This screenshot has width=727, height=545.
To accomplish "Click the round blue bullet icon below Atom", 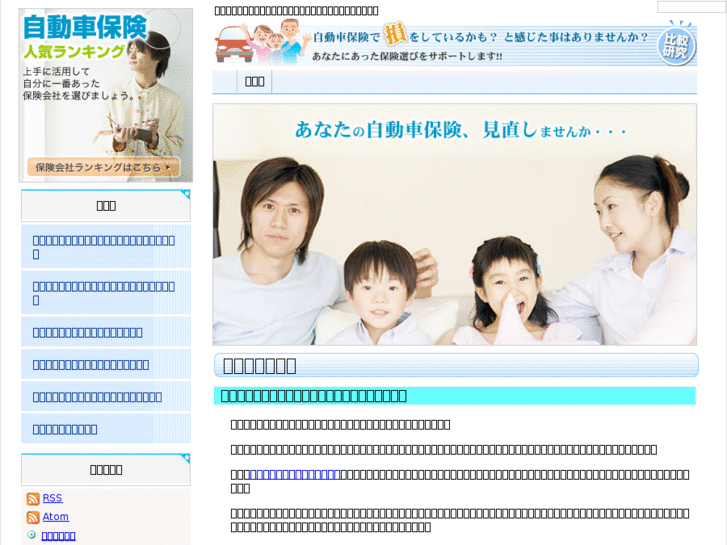I will coord(32,535).
